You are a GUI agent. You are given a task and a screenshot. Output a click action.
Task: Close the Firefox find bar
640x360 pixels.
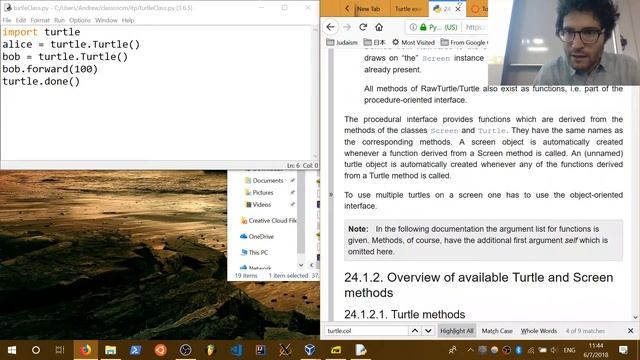(x=631, y=331)
